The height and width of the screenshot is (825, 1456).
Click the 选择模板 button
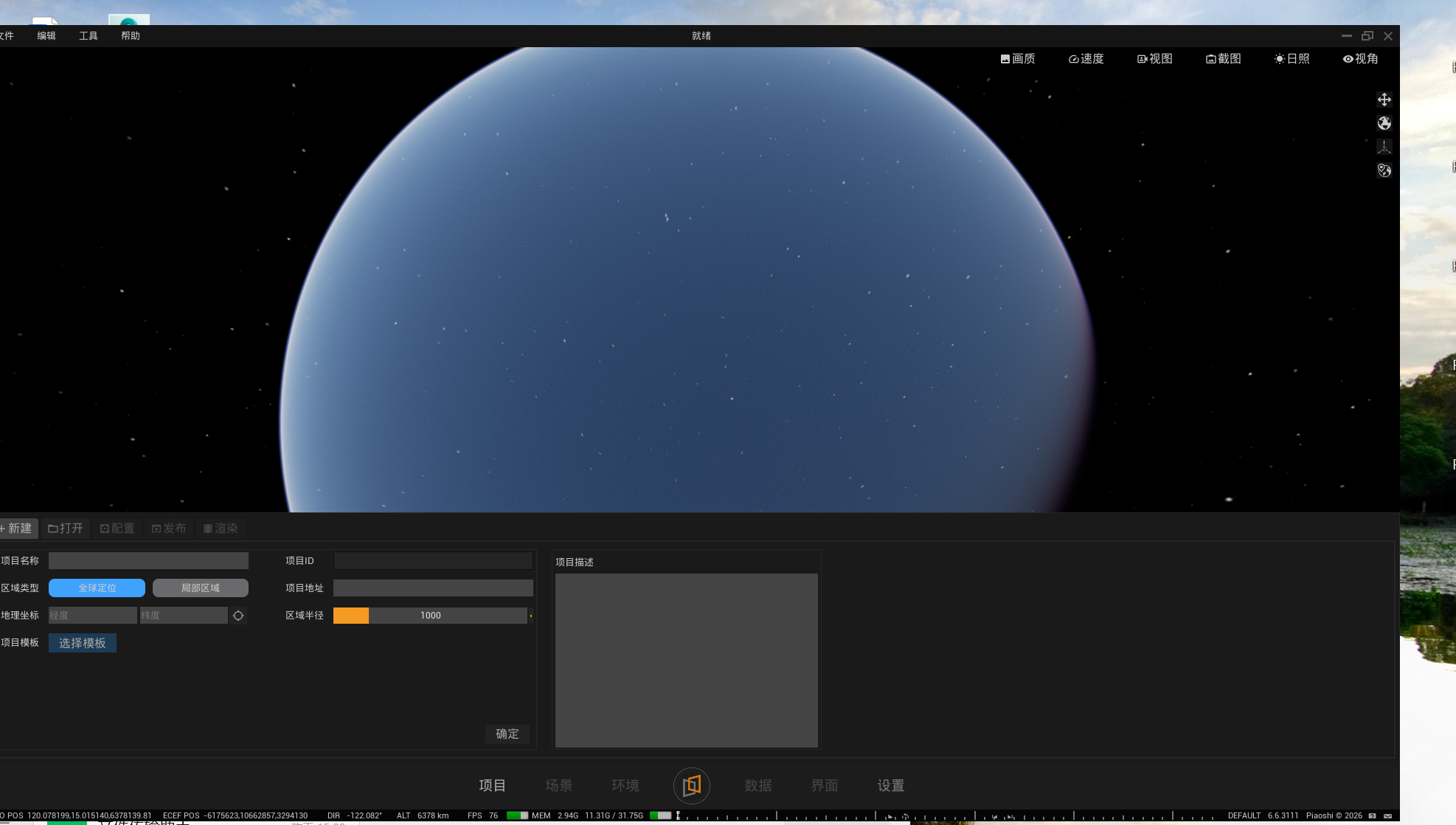(83, 644)
